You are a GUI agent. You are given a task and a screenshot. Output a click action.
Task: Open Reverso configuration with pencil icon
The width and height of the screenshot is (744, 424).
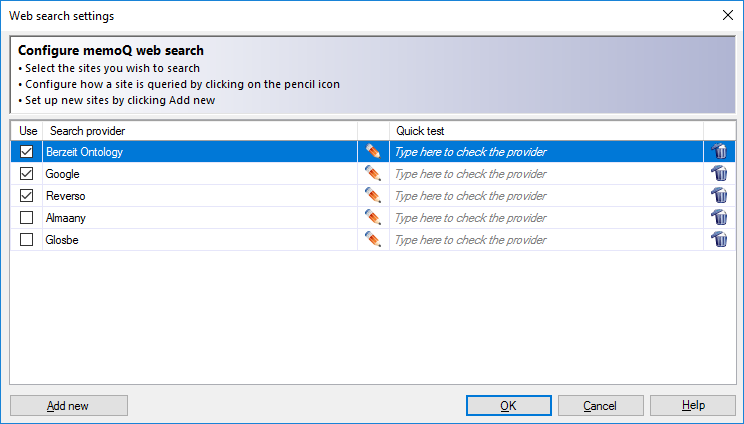(x=373, y=196)
